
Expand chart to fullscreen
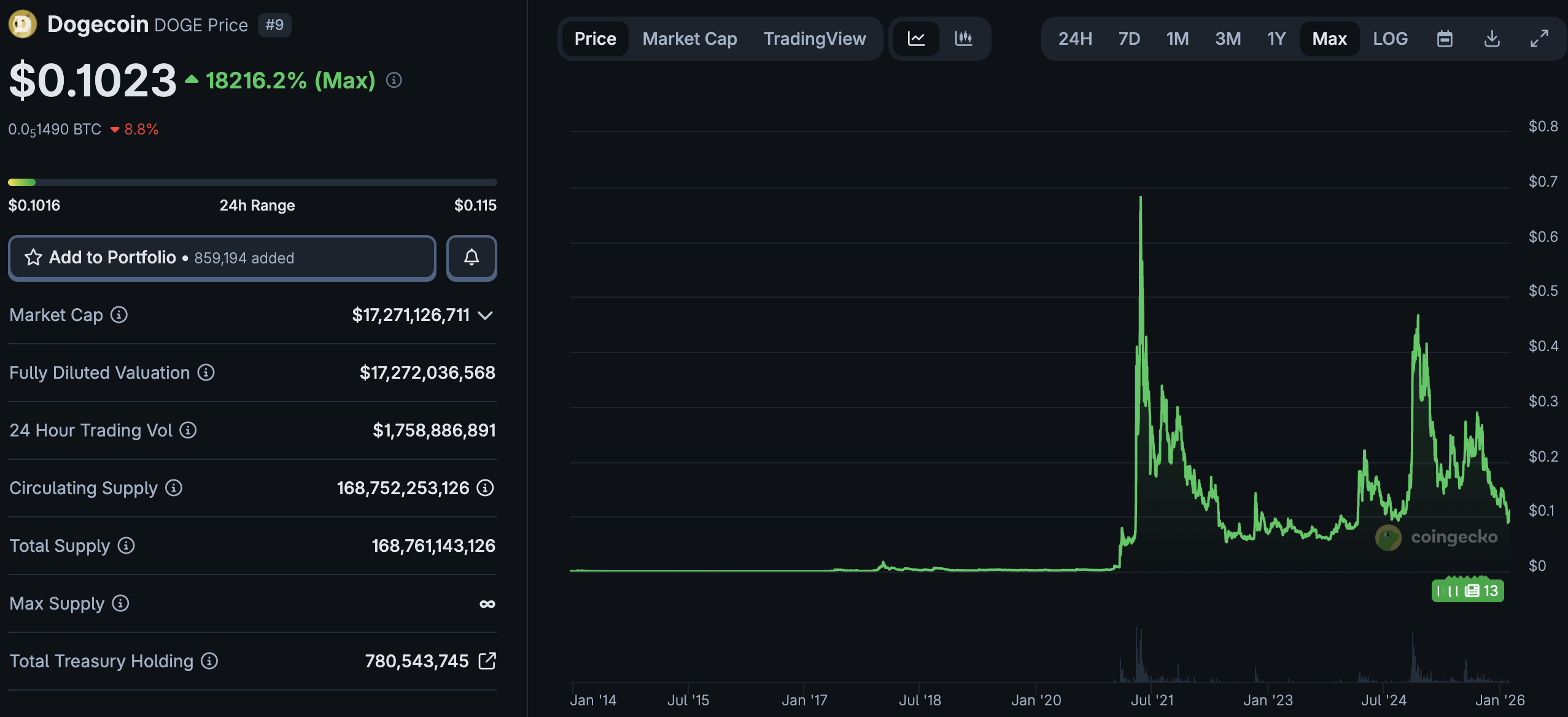[1539, 39]
